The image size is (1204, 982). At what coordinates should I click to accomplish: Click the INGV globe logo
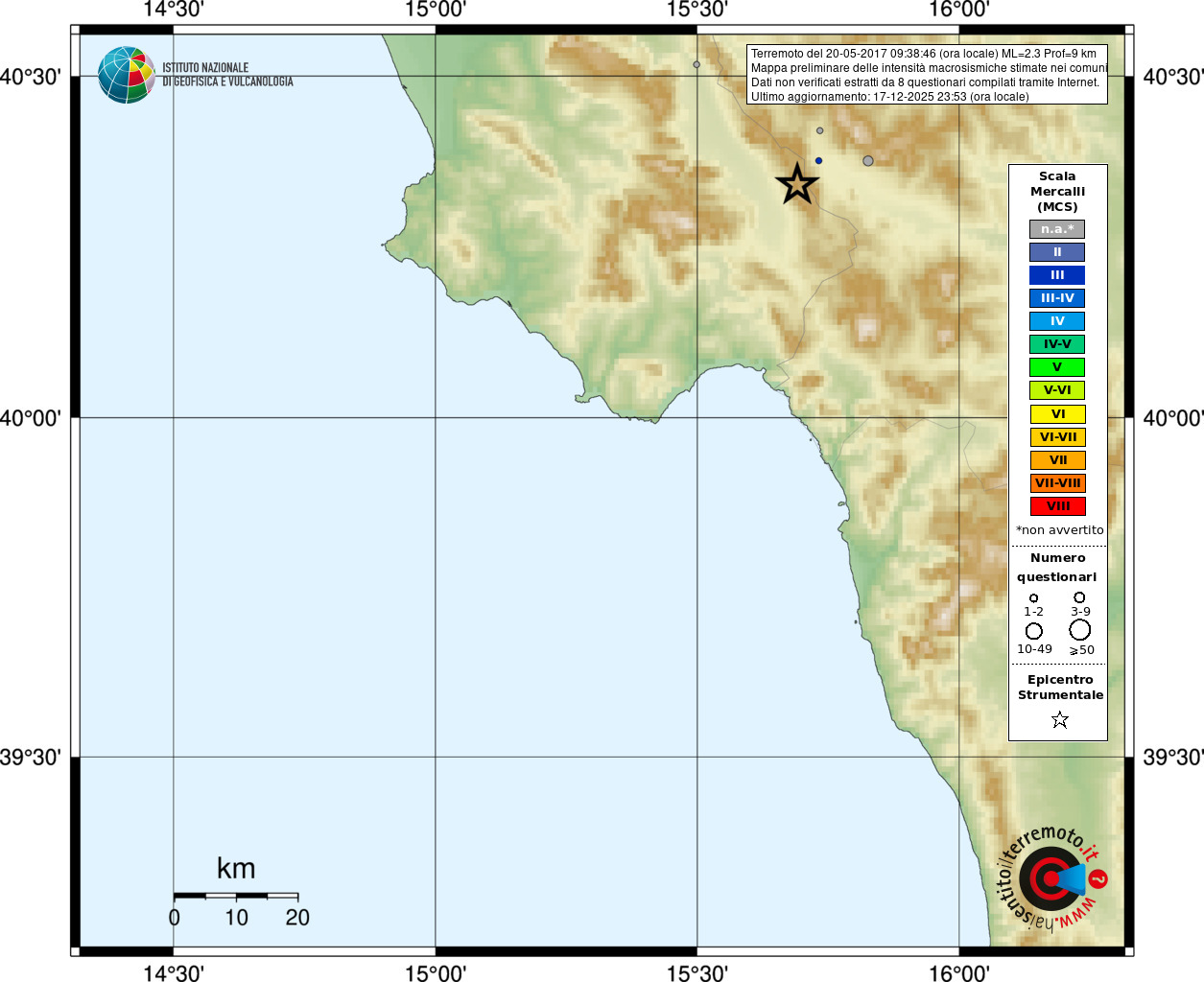click(x=127, y=75)
